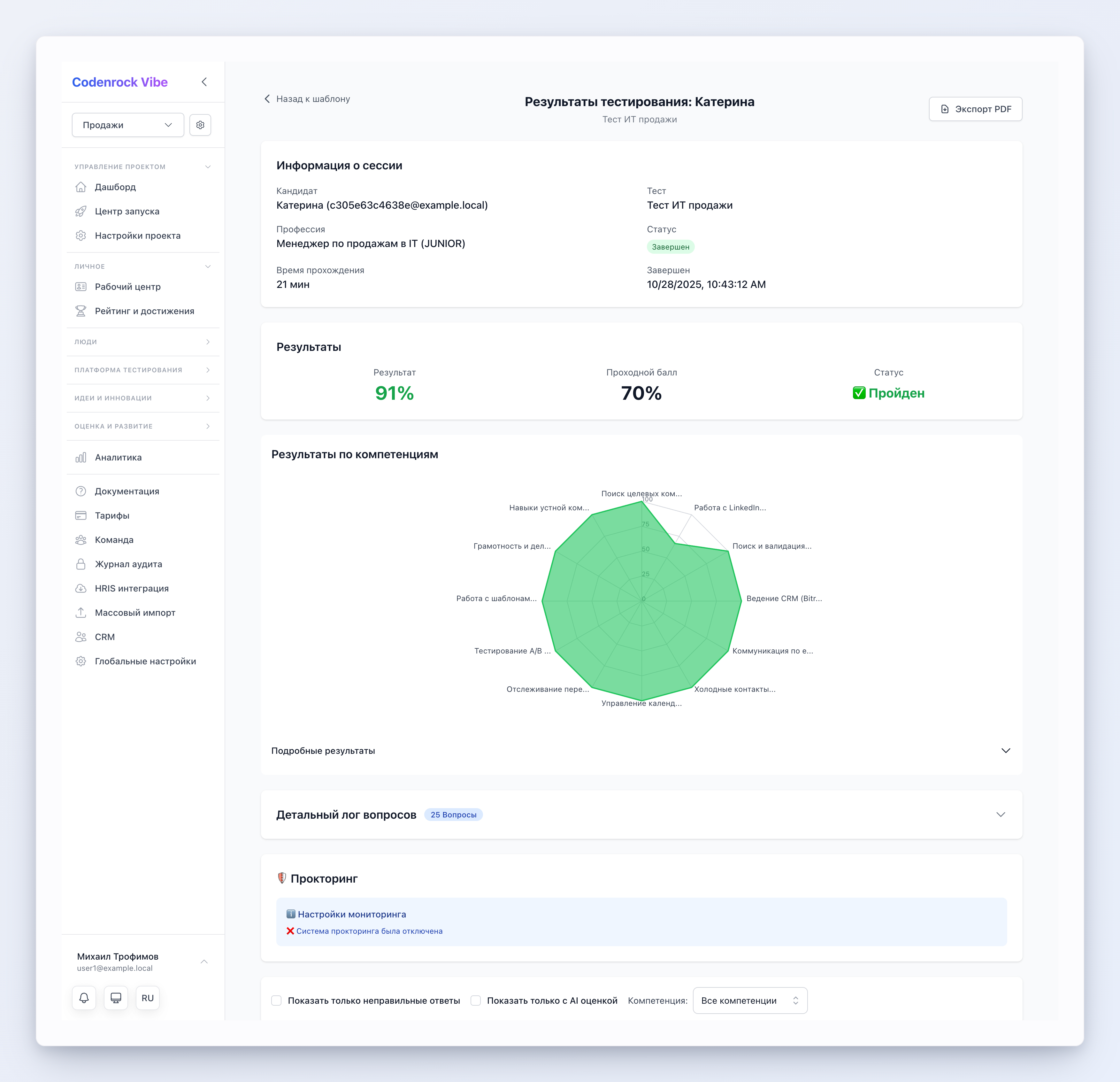Viewport: 1120px width, 1082px height.
Task: Go back via Назад к шаблону
Action: tap(307, 99)
